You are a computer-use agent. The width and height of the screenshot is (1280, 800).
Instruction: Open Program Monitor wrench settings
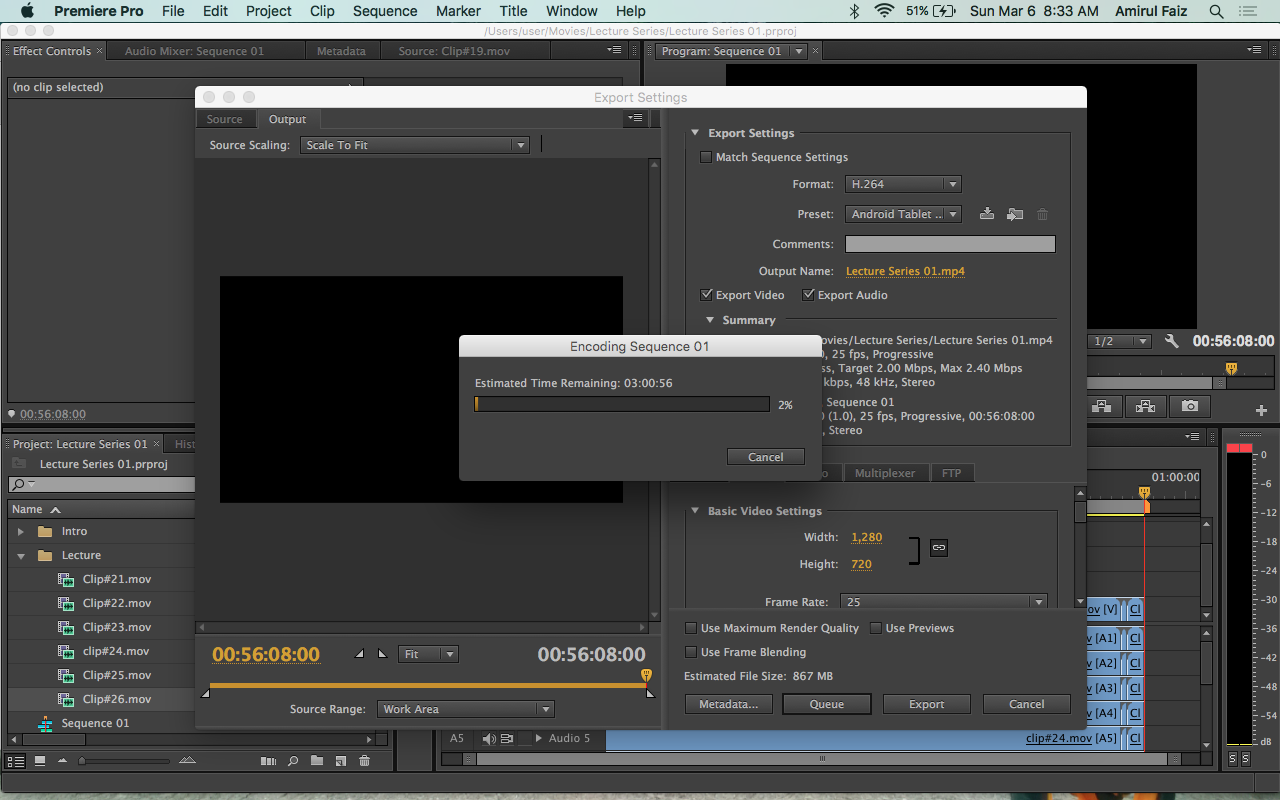coord(1172,341)
